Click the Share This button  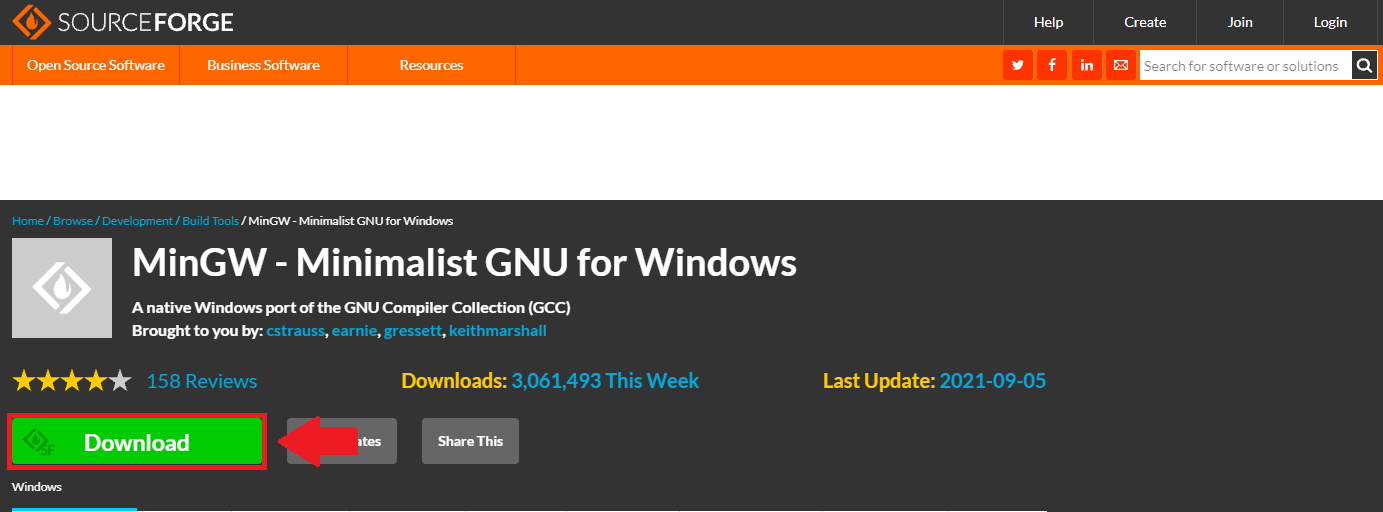(x=470, y=441)
